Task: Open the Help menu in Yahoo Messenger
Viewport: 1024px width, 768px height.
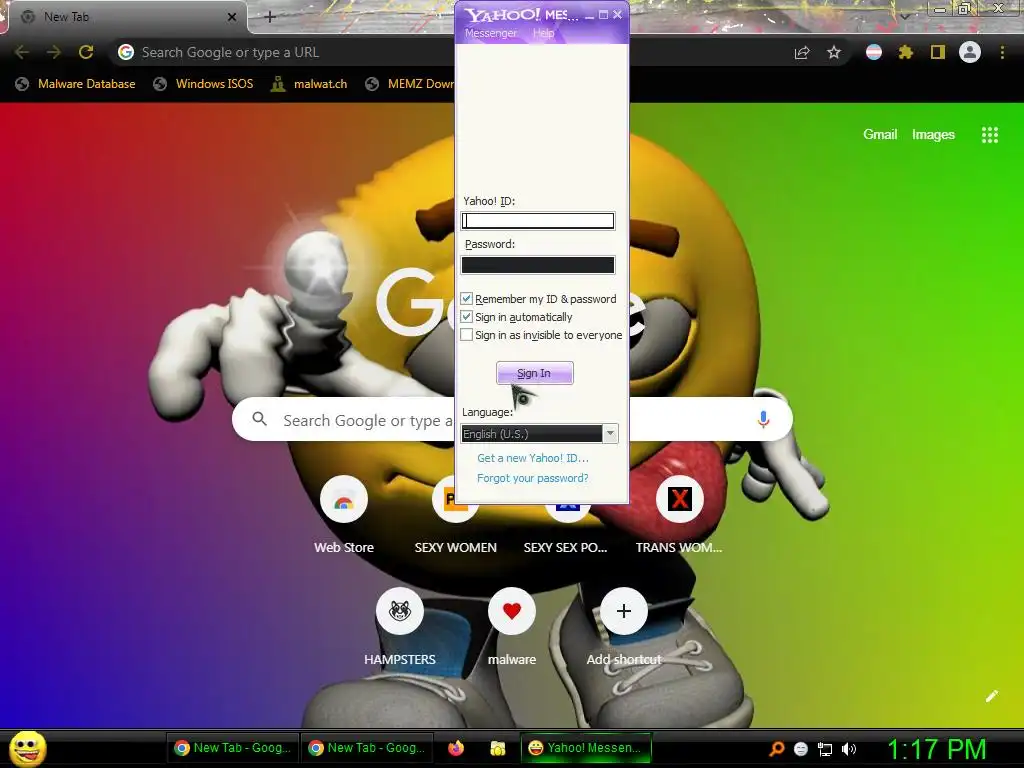Action: click(x=543, y=33)
